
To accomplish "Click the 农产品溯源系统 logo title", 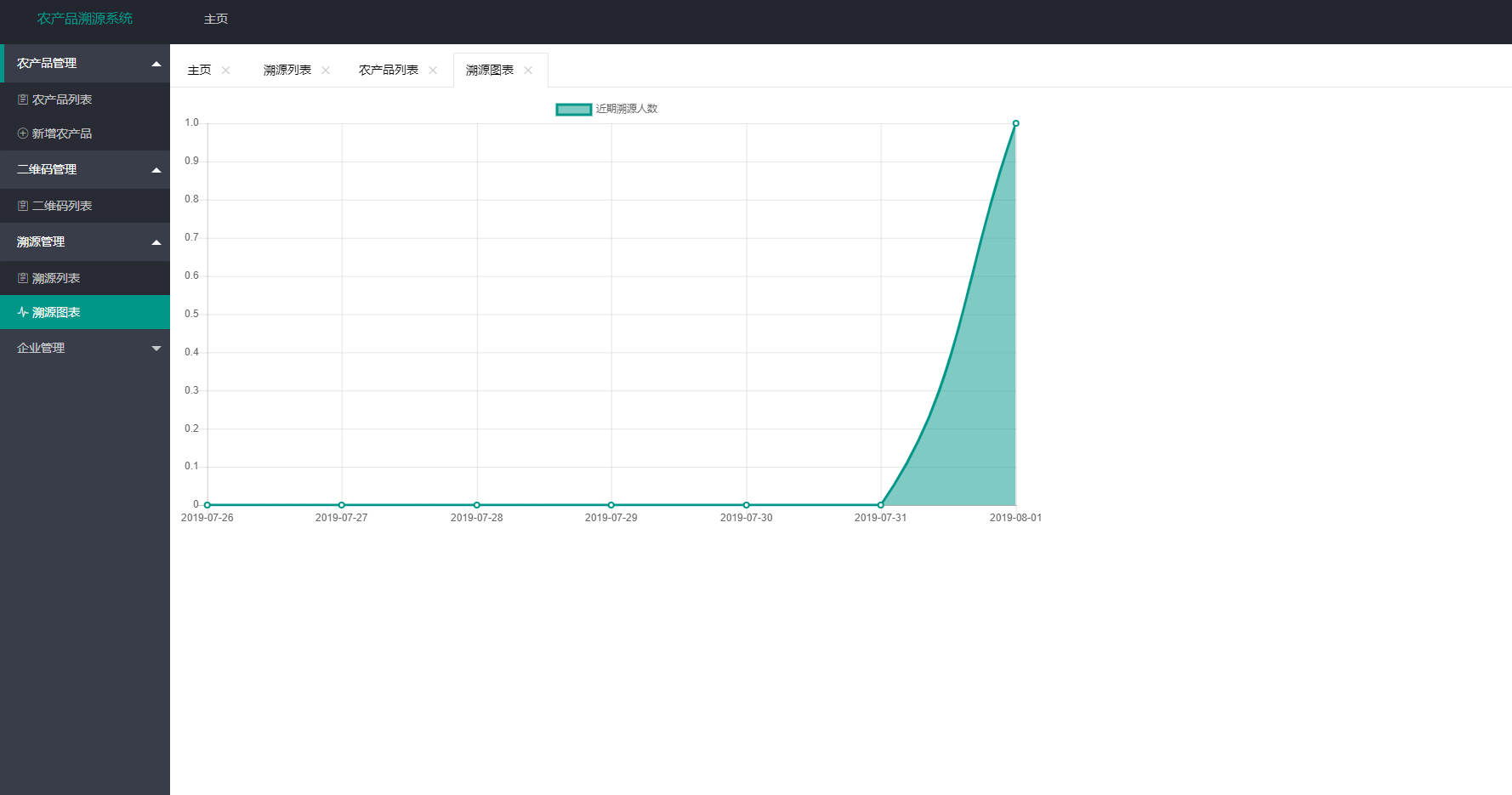I will [x=85, y=19].
